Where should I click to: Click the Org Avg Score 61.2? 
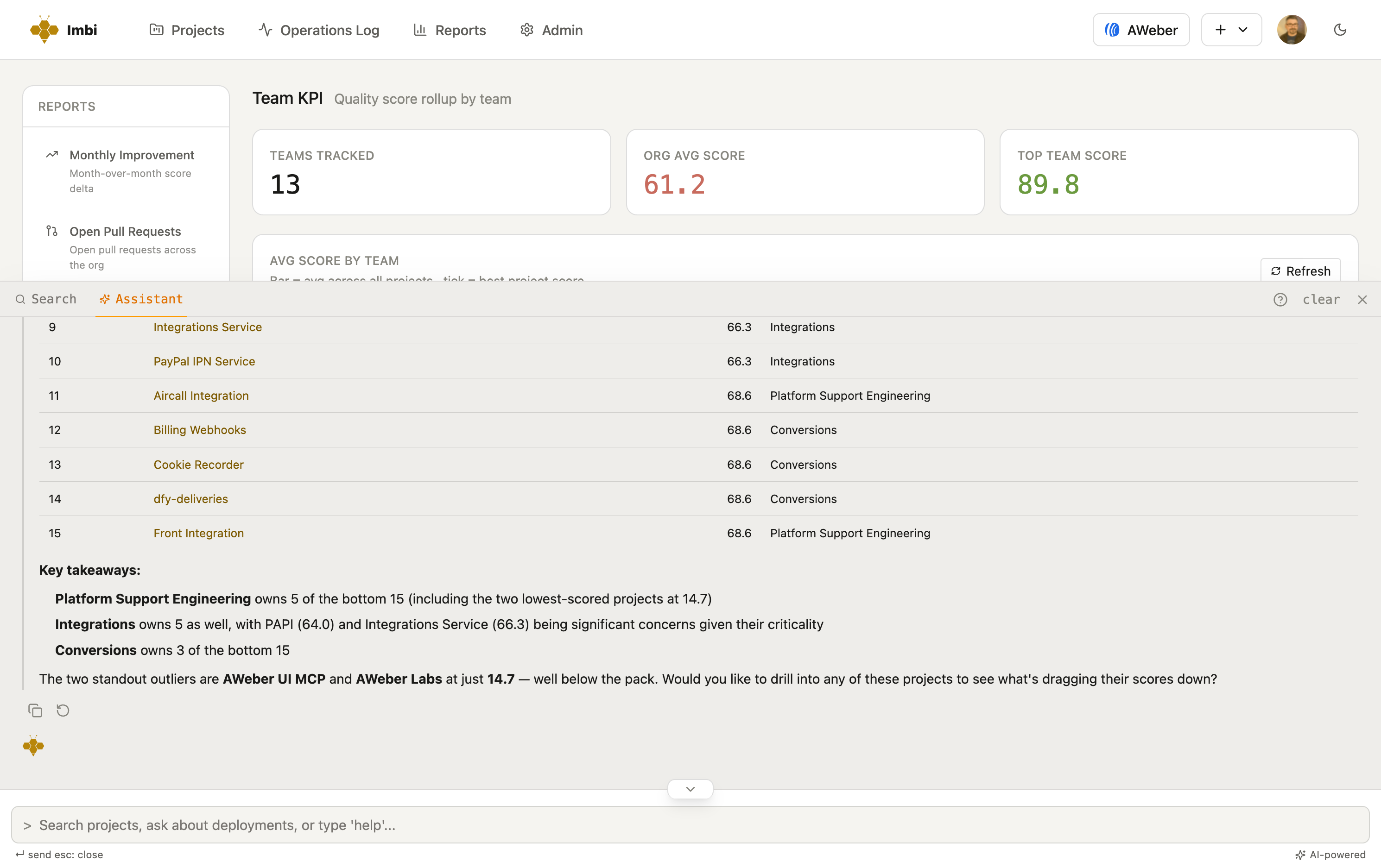coord(674,185)
